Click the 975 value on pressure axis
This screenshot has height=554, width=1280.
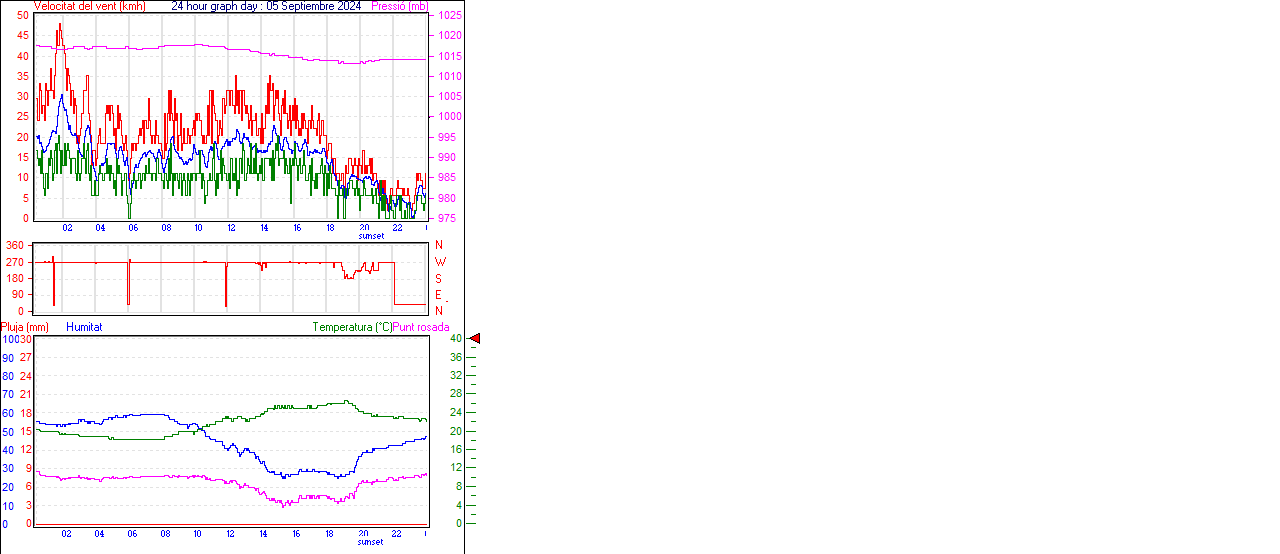click(448, 218)
